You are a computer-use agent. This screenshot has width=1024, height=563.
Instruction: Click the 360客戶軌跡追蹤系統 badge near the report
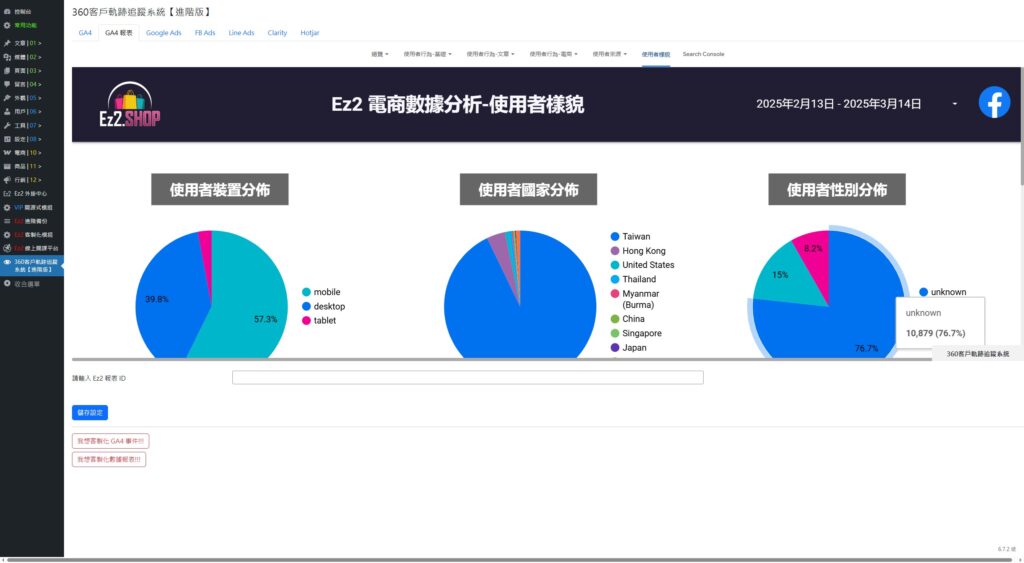click(977, 353)
